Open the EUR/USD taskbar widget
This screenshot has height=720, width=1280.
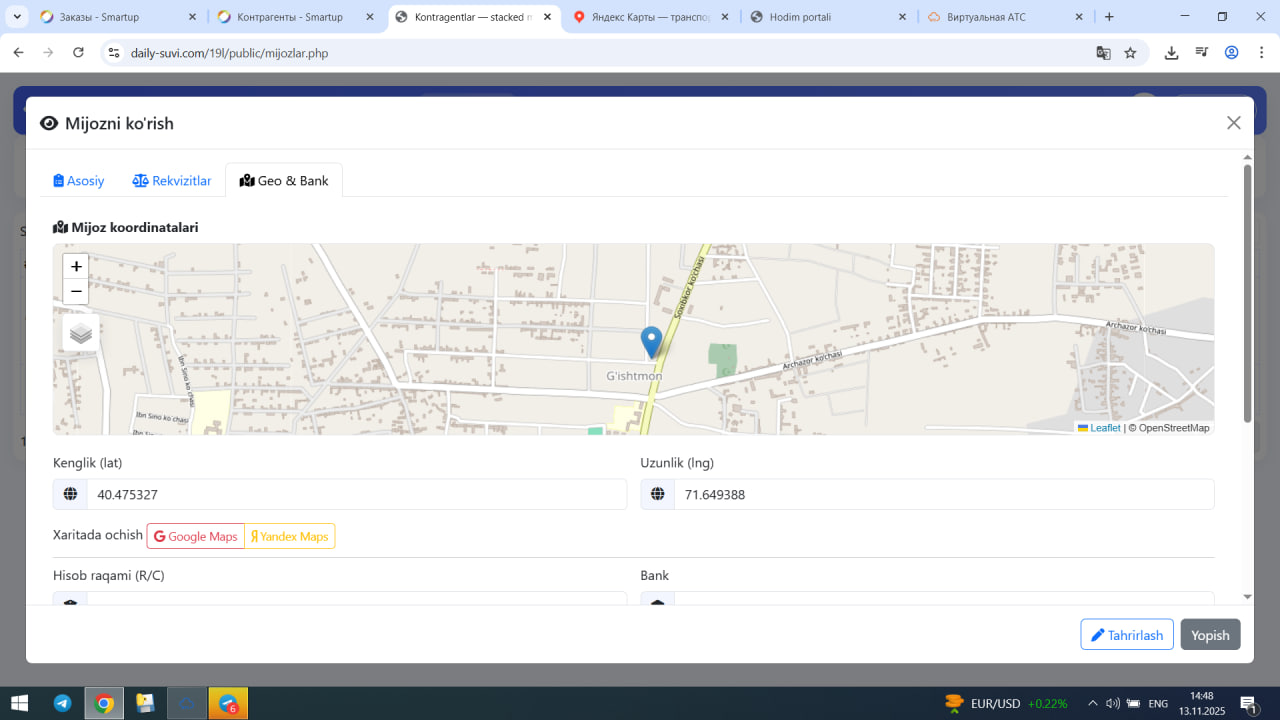coord(1006,703)
